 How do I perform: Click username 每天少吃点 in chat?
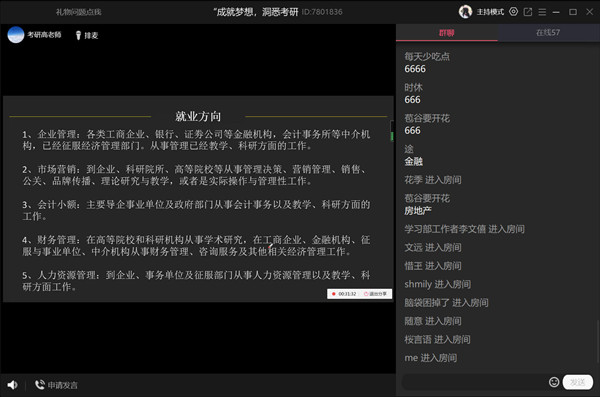click(x=427, y=57)
